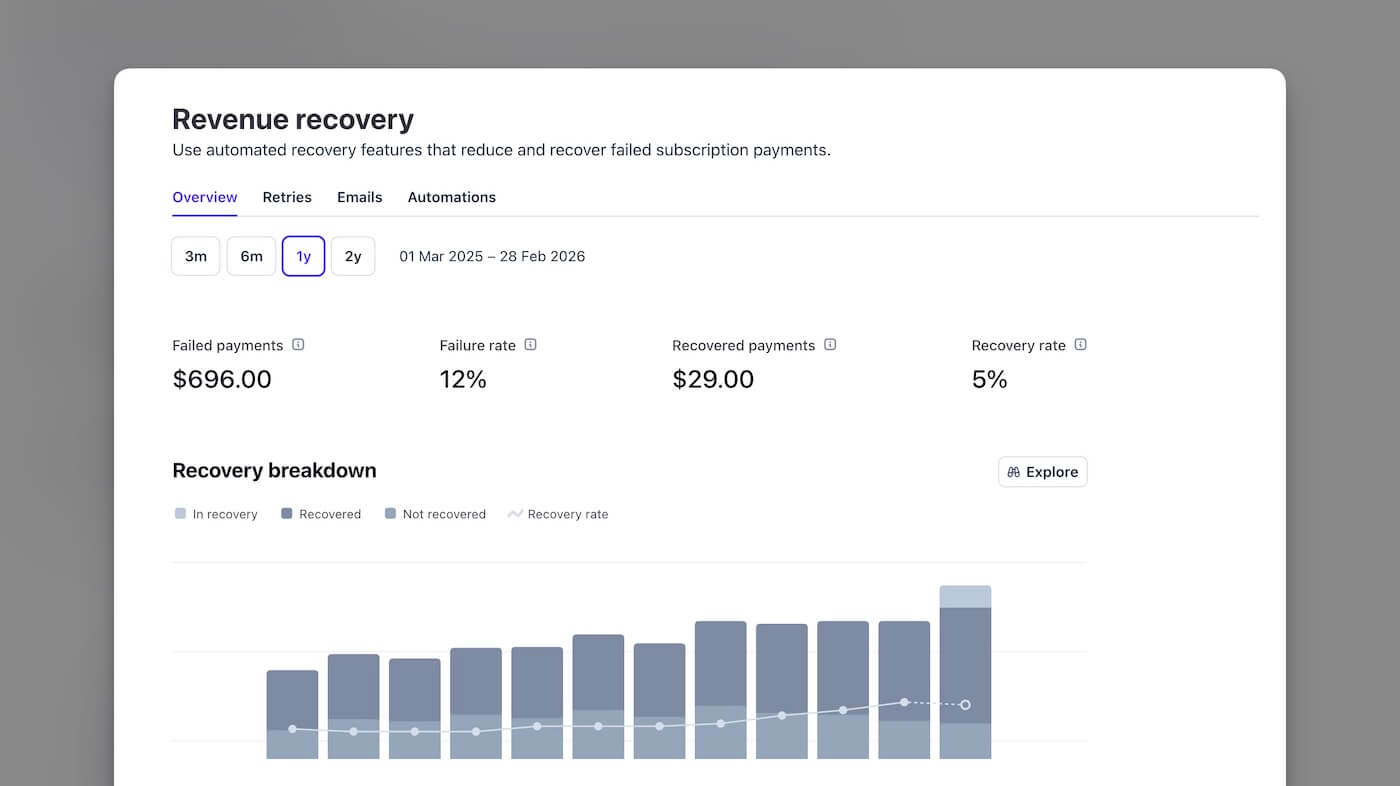Select the 3m time range
The height and width of the screenshot is (786, 1400).
195,256
